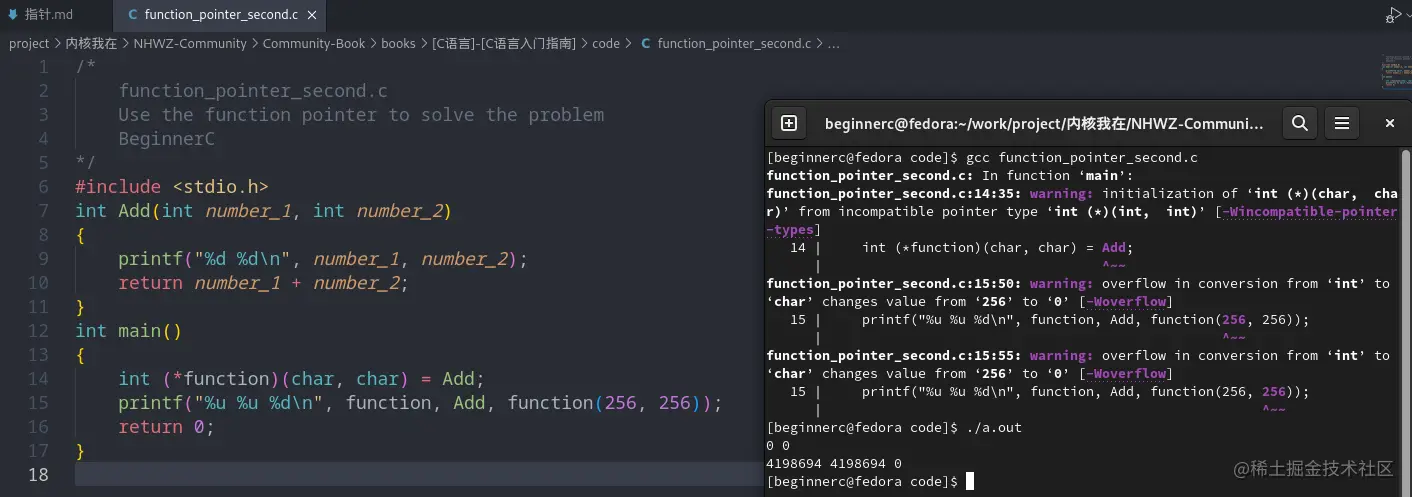Click 'function_pointer_second.c:14:35:' in the terminal
The image size is (1412, 497).
[894, 194]
